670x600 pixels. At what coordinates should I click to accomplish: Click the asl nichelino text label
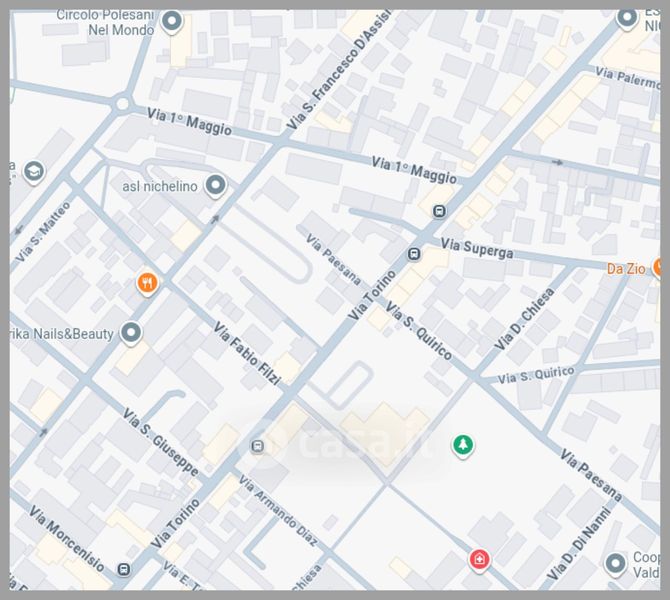[x=159, y=186]
